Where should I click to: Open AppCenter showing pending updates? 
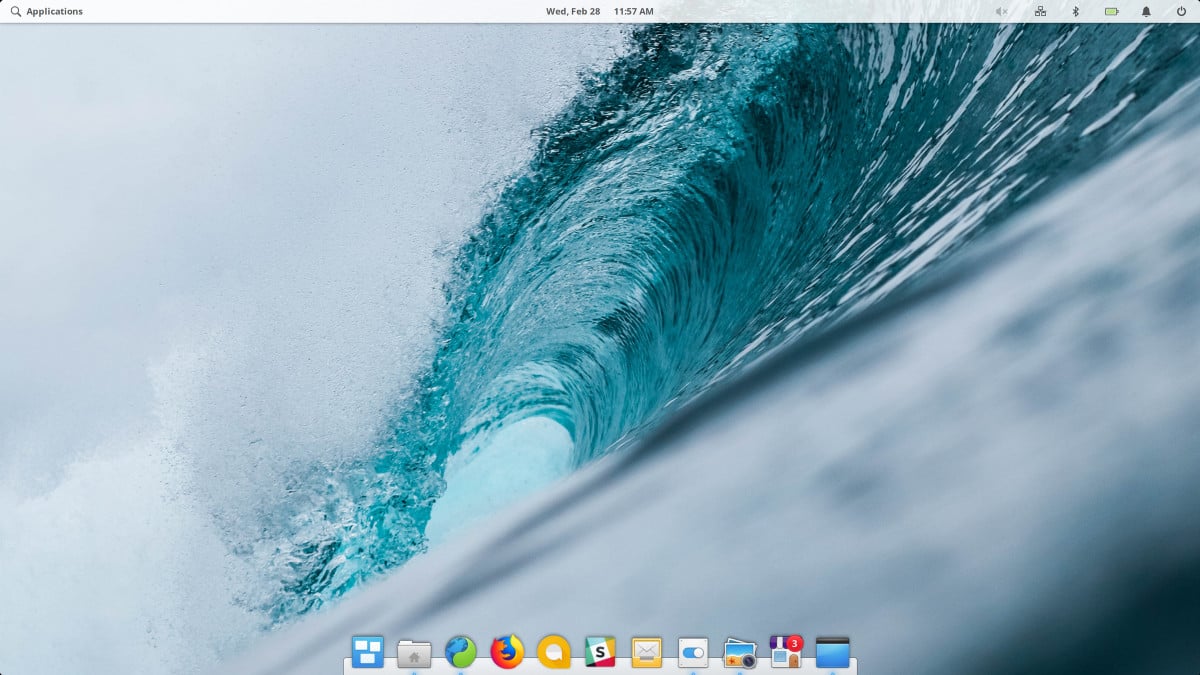click(784, 654)
